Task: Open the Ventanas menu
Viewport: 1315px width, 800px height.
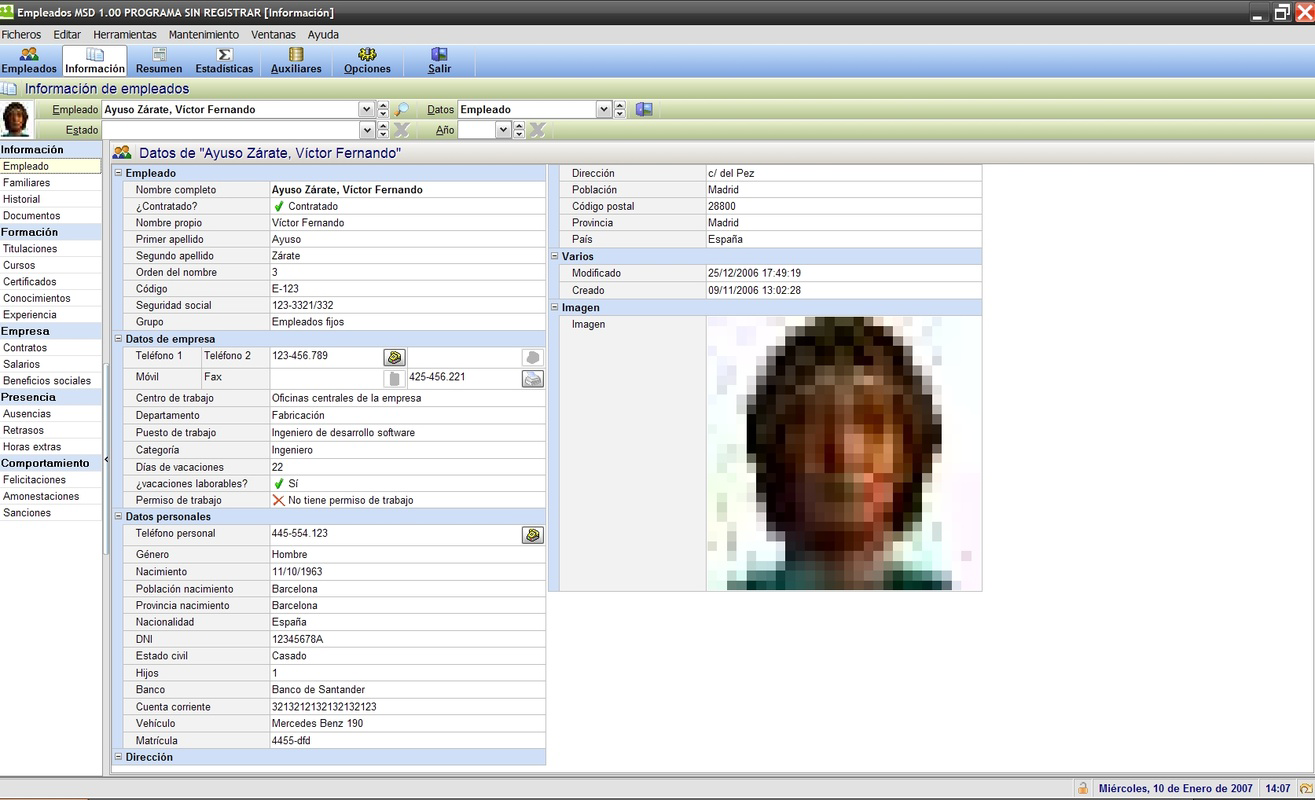Action: 273,34
